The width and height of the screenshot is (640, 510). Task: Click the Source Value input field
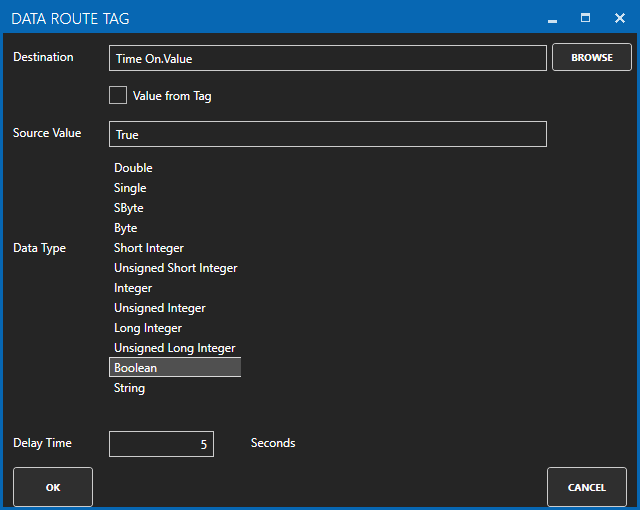(x=327, y=134)
